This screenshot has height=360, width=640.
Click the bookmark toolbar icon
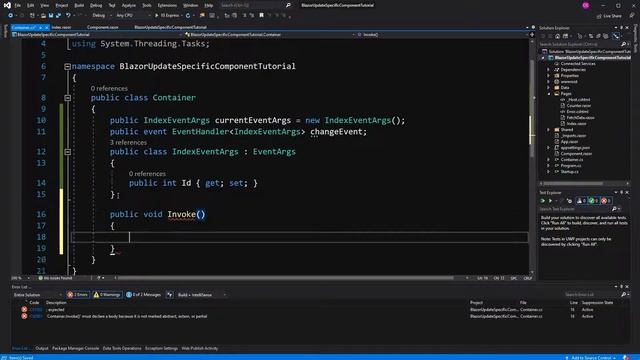point(262,16)
